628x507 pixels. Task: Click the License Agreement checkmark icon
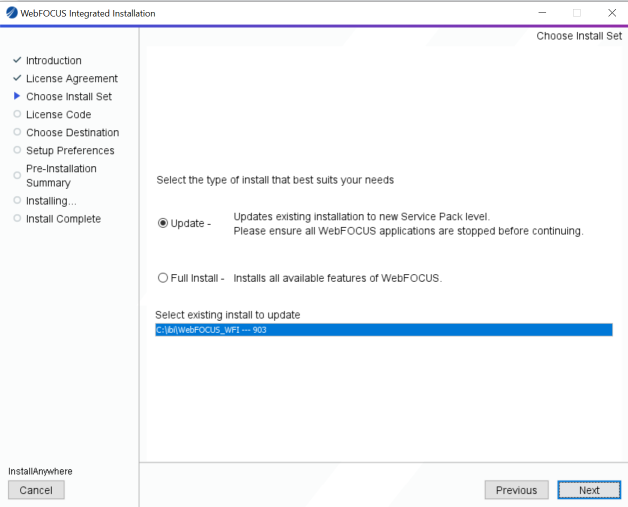pos(17,78)
